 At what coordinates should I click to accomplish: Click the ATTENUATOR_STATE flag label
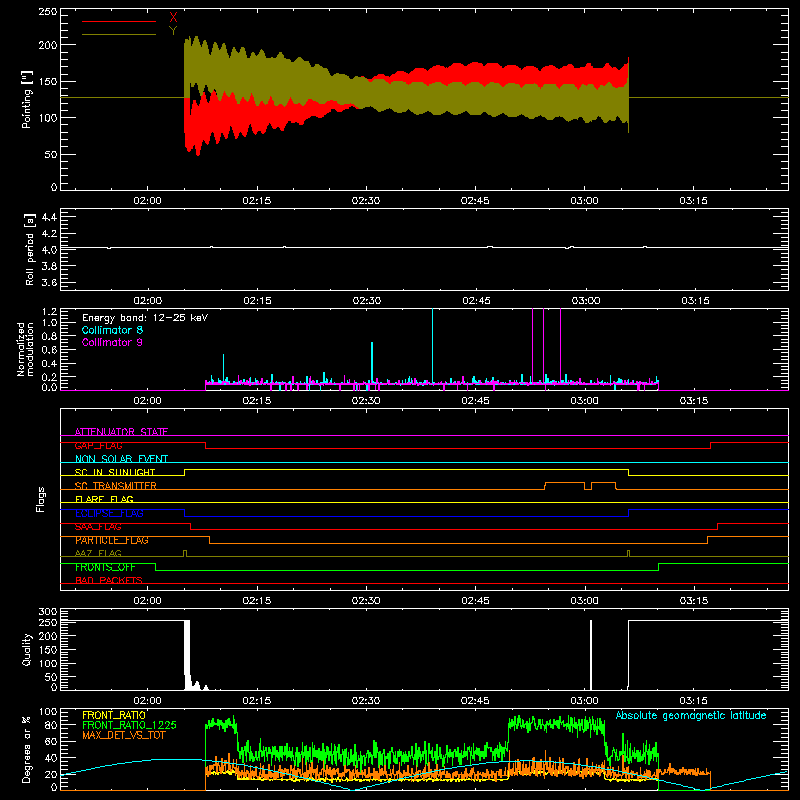pos(121,432)
